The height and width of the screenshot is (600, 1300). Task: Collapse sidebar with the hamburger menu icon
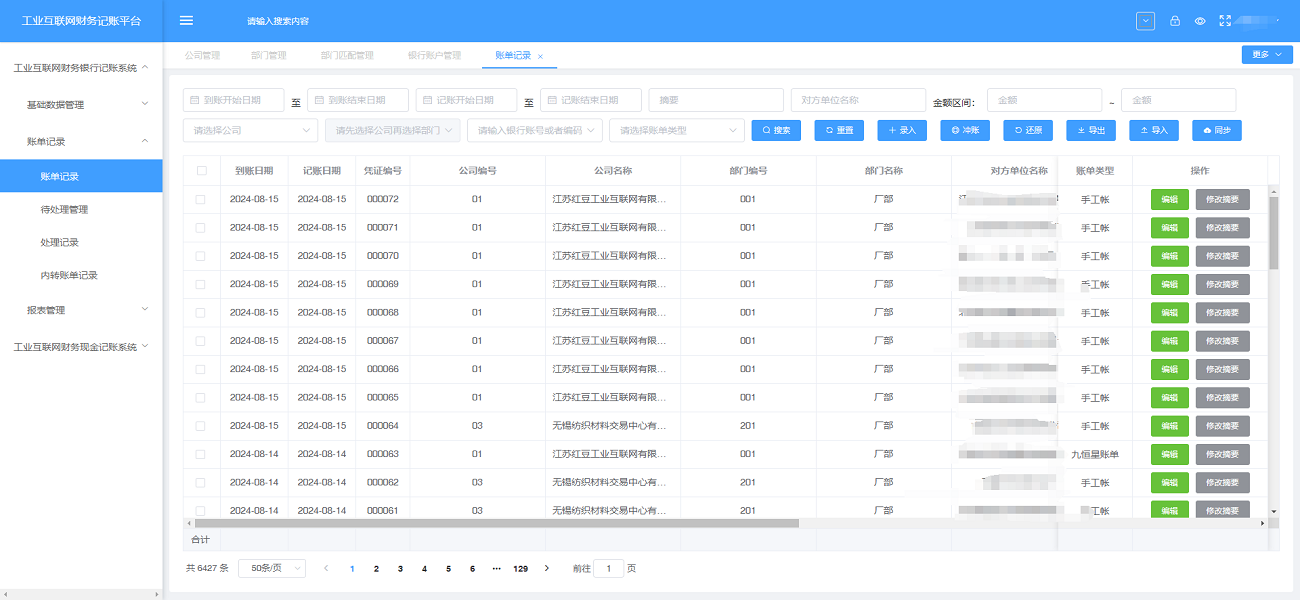[x=186, y=21]
